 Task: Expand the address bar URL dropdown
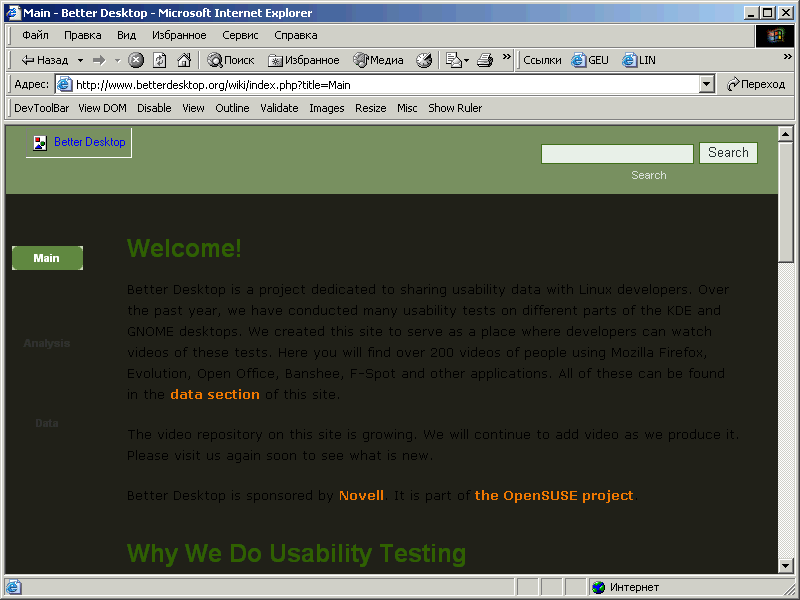pyautogui.click(x=707, y=85)
